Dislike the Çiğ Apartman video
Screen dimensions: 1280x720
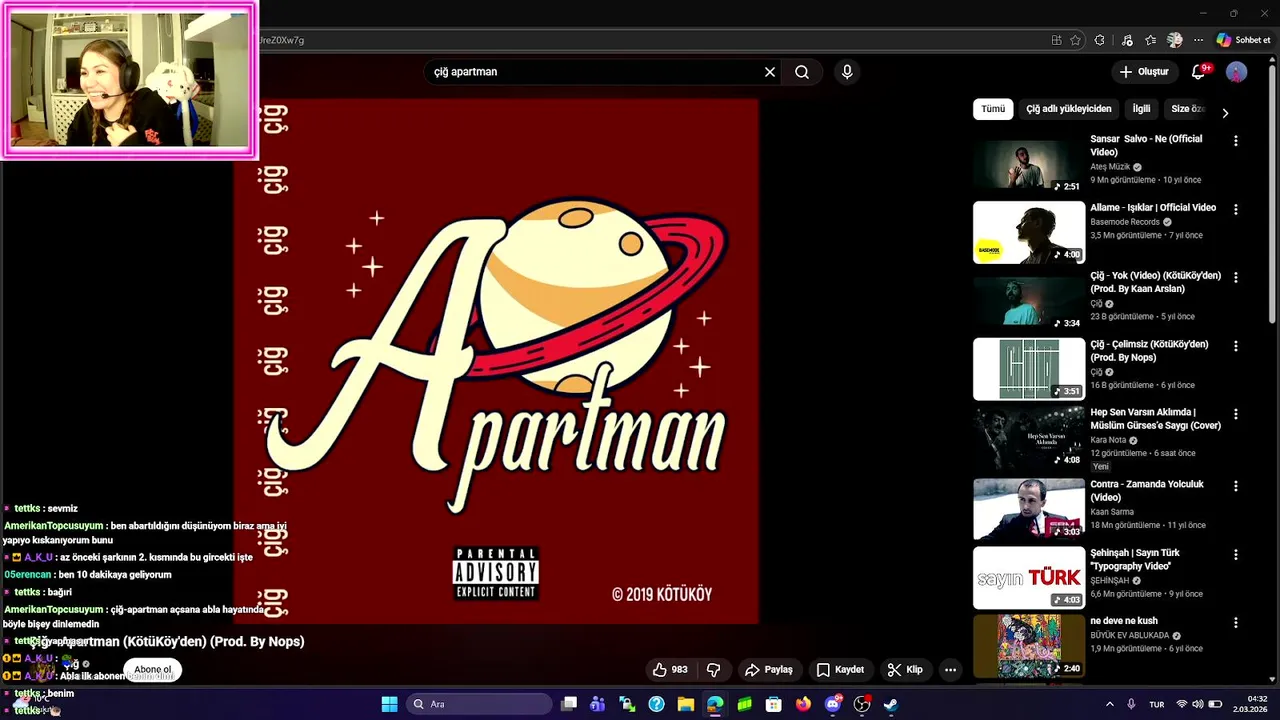(x=714, y=670)
